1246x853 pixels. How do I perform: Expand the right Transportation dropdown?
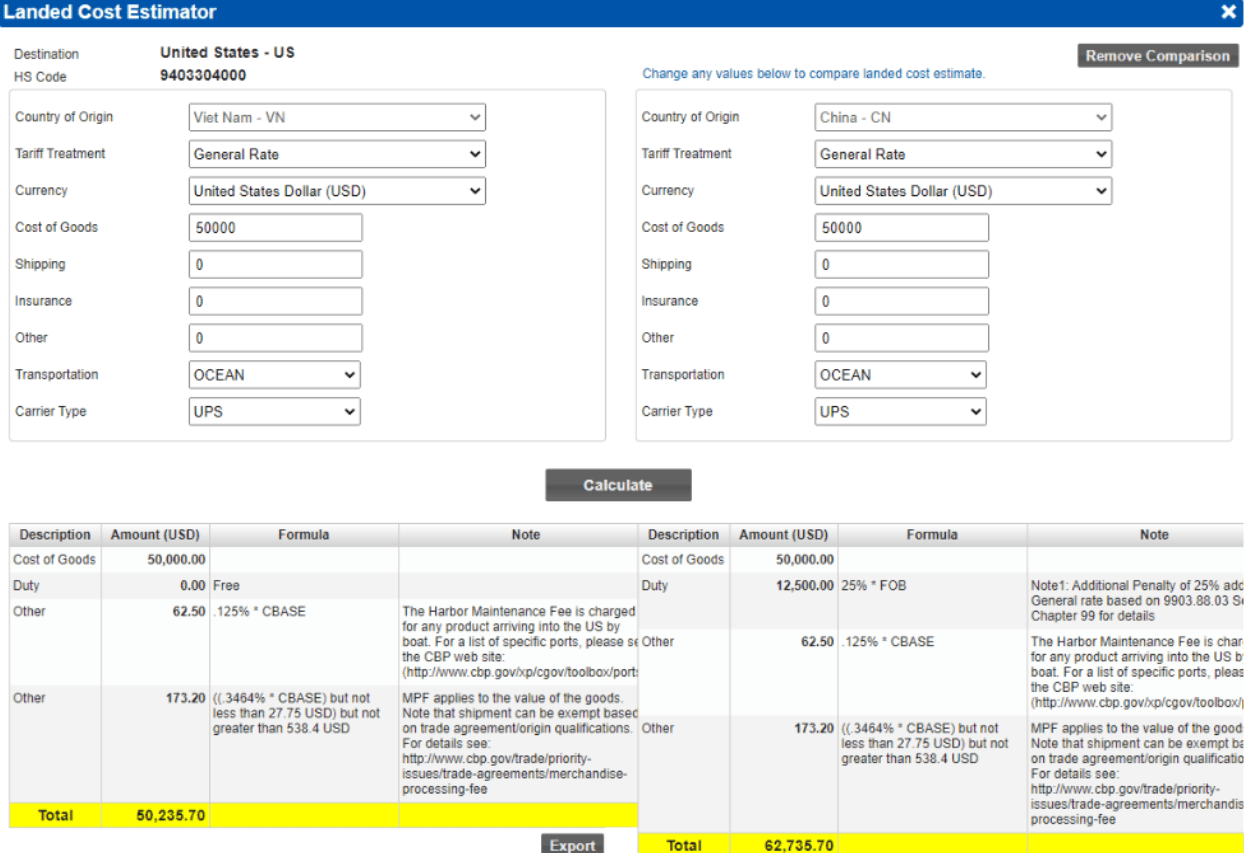click(x=899, y=374)
